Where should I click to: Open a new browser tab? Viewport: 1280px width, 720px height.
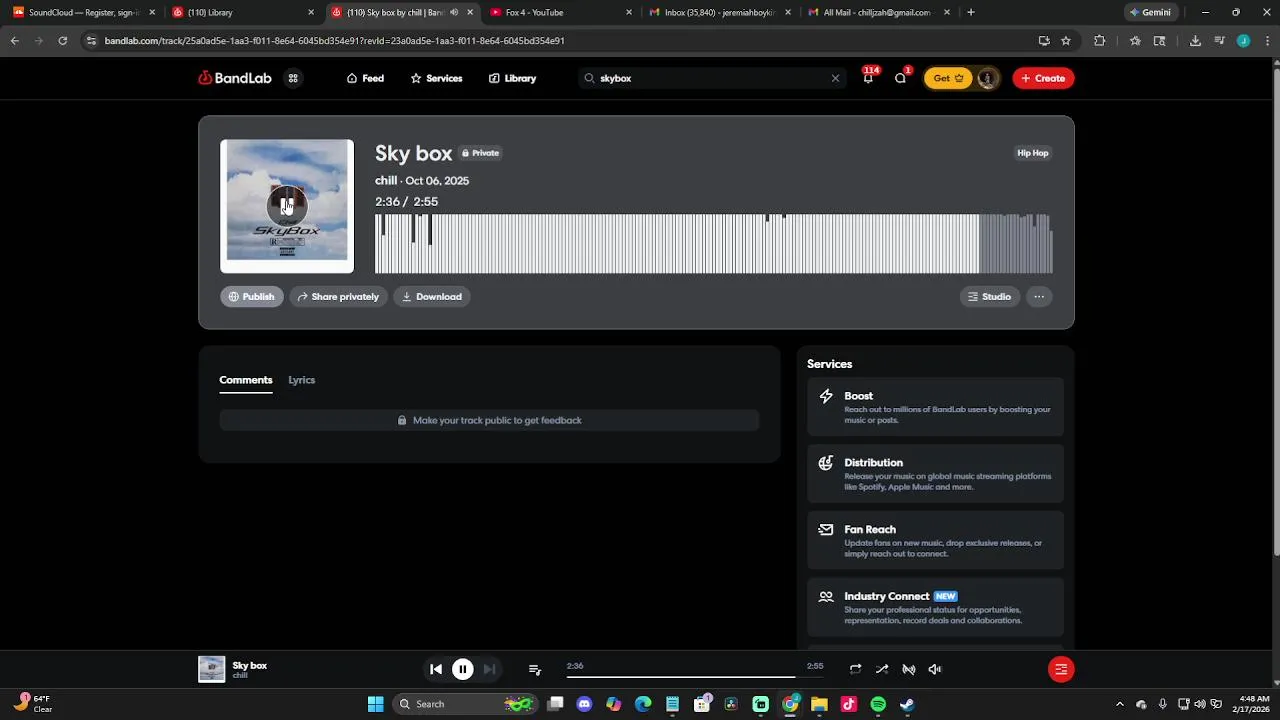(x=971, y=12)
